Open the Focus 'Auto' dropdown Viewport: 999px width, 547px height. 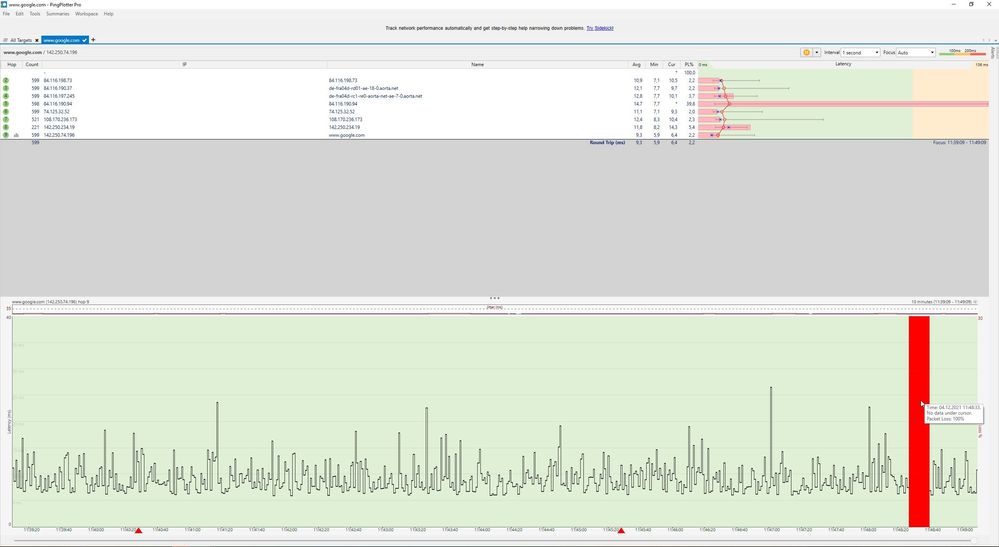tap(916, 52)
